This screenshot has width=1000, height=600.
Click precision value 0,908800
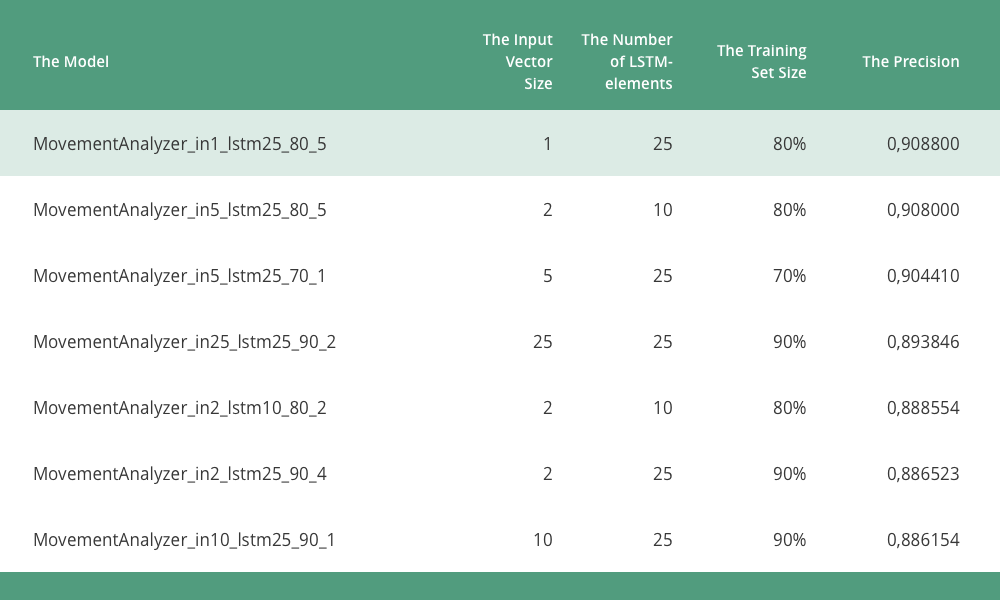point(923,144)
